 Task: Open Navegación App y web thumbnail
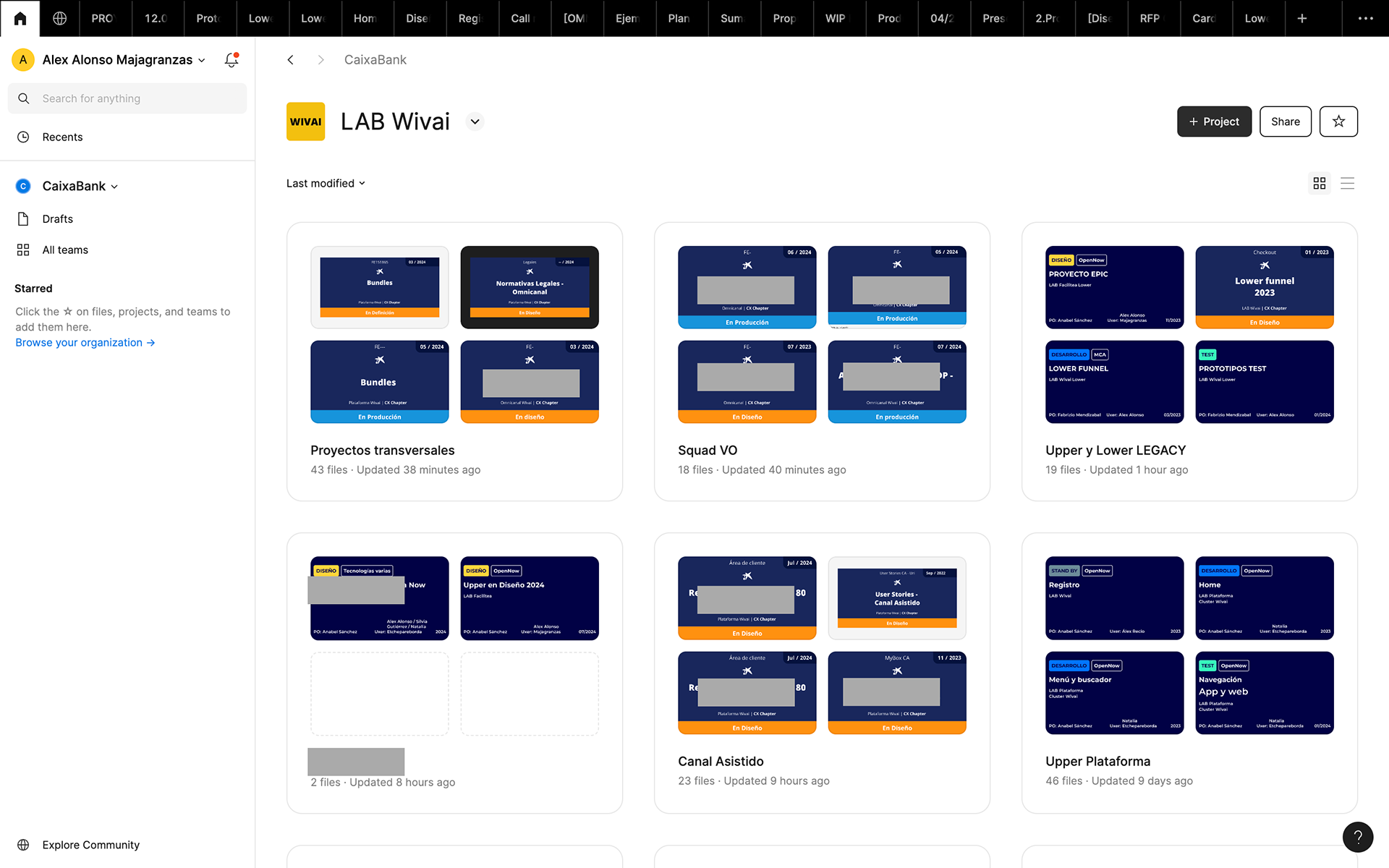pyautogui.click(x=1265, y=693)
